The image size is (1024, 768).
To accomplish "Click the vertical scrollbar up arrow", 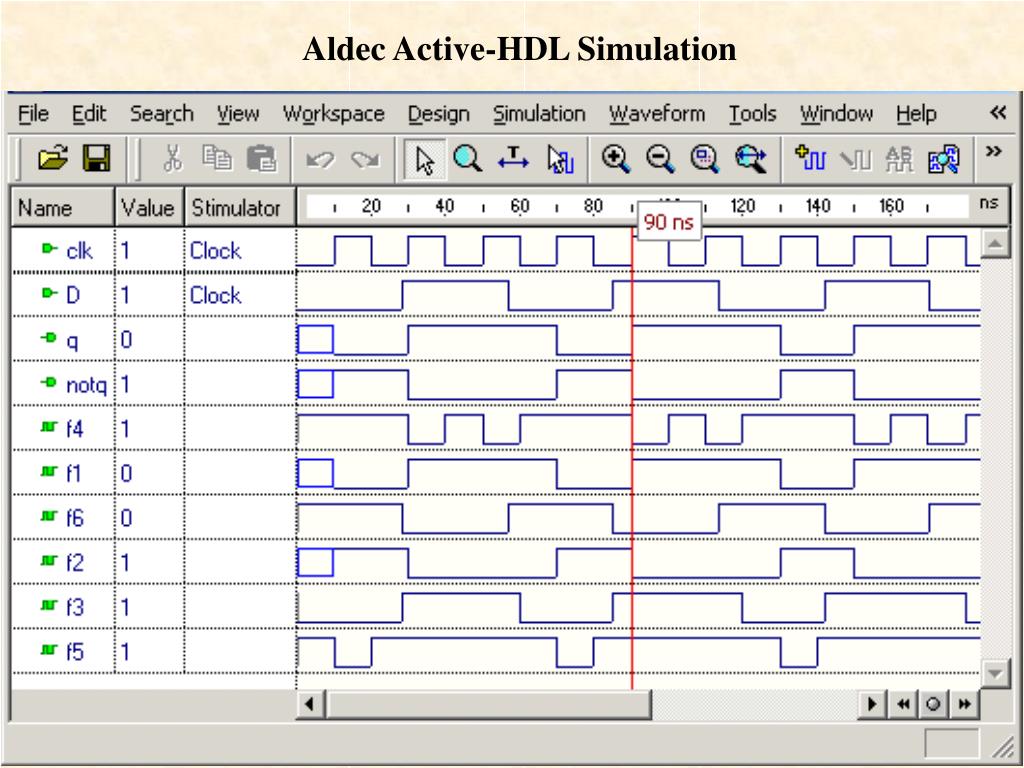I will point(995,244).
